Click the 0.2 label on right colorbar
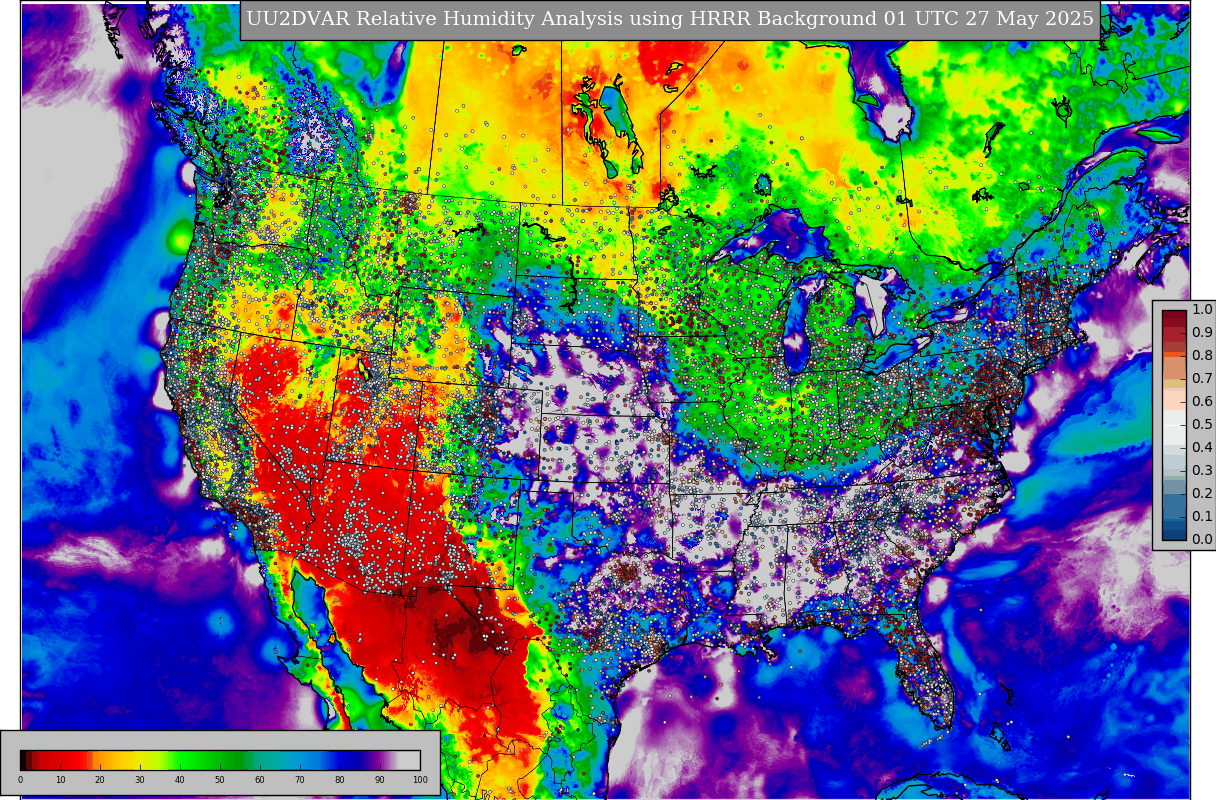This screenshot has width=1216, height=800. (1202, 494)
